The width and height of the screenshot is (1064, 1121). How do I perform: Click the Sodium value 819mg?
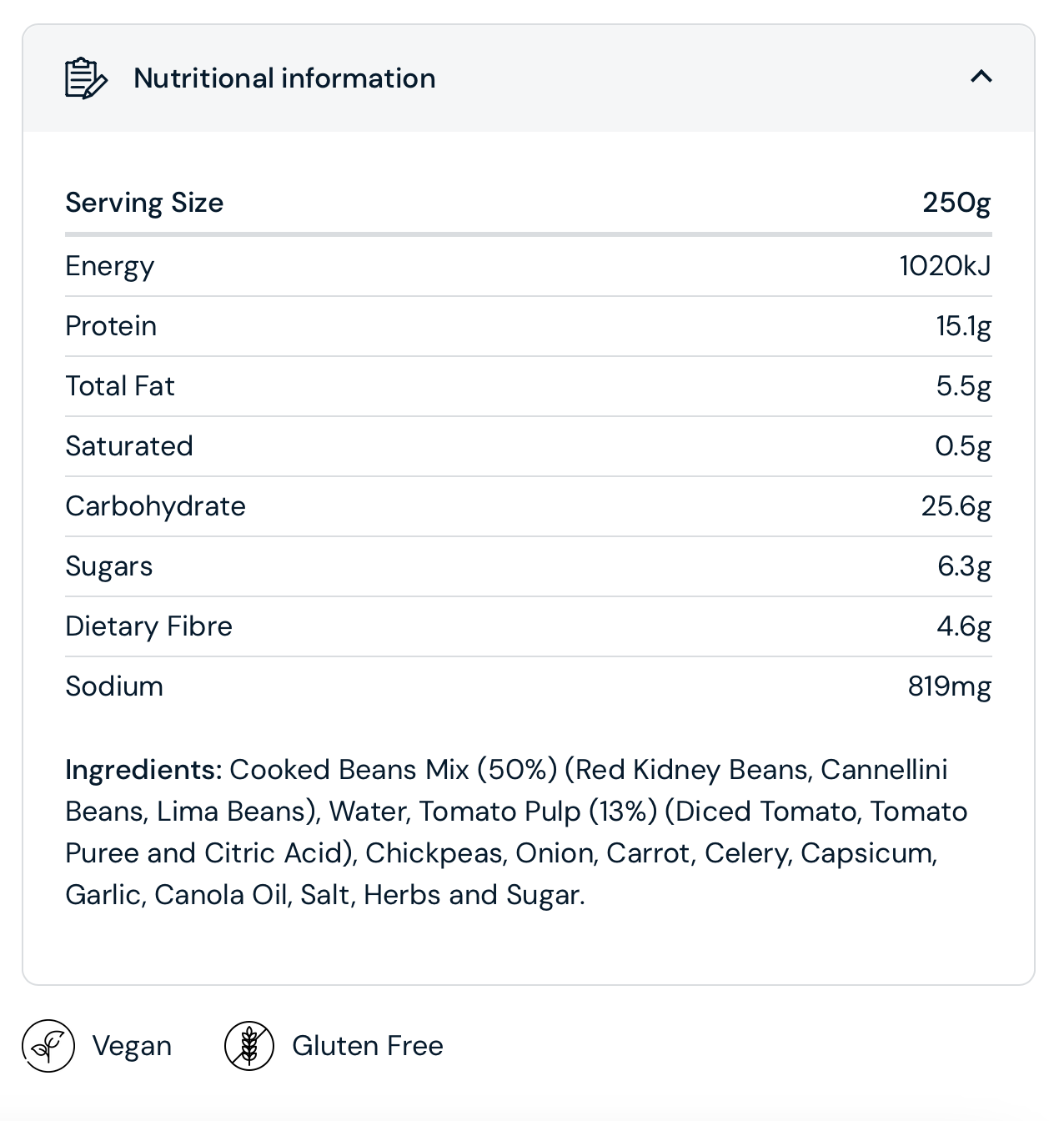click(950, 686)
